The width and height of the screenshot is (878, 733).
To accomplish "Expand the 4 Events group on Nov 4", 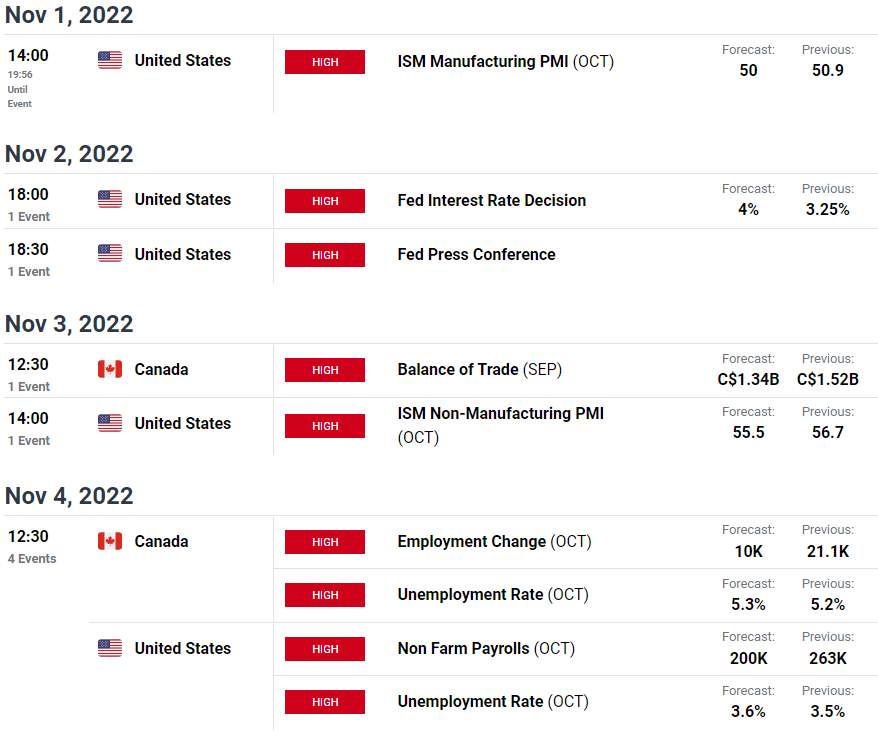I will 32,558.
